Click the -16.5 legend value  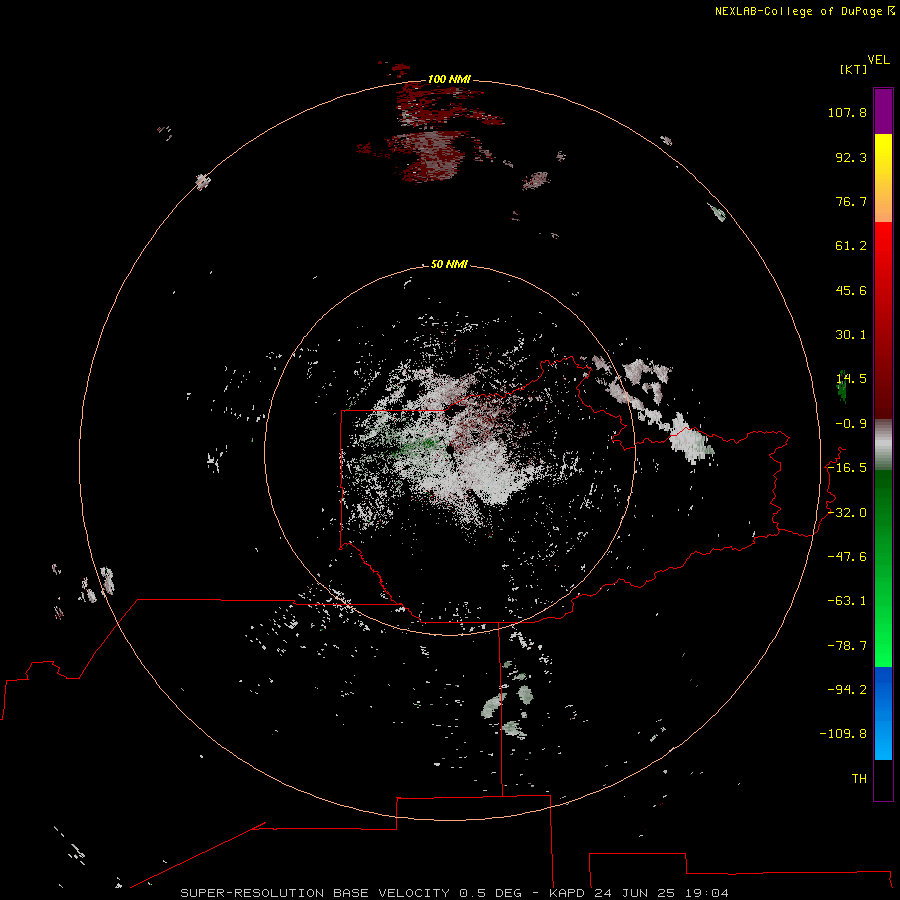(x=847, y=468)
